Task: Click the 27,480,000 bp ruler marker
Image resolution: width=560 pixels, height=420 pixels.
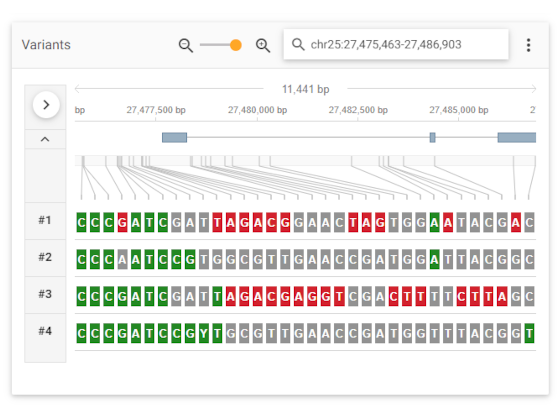Action: (258, 110)
